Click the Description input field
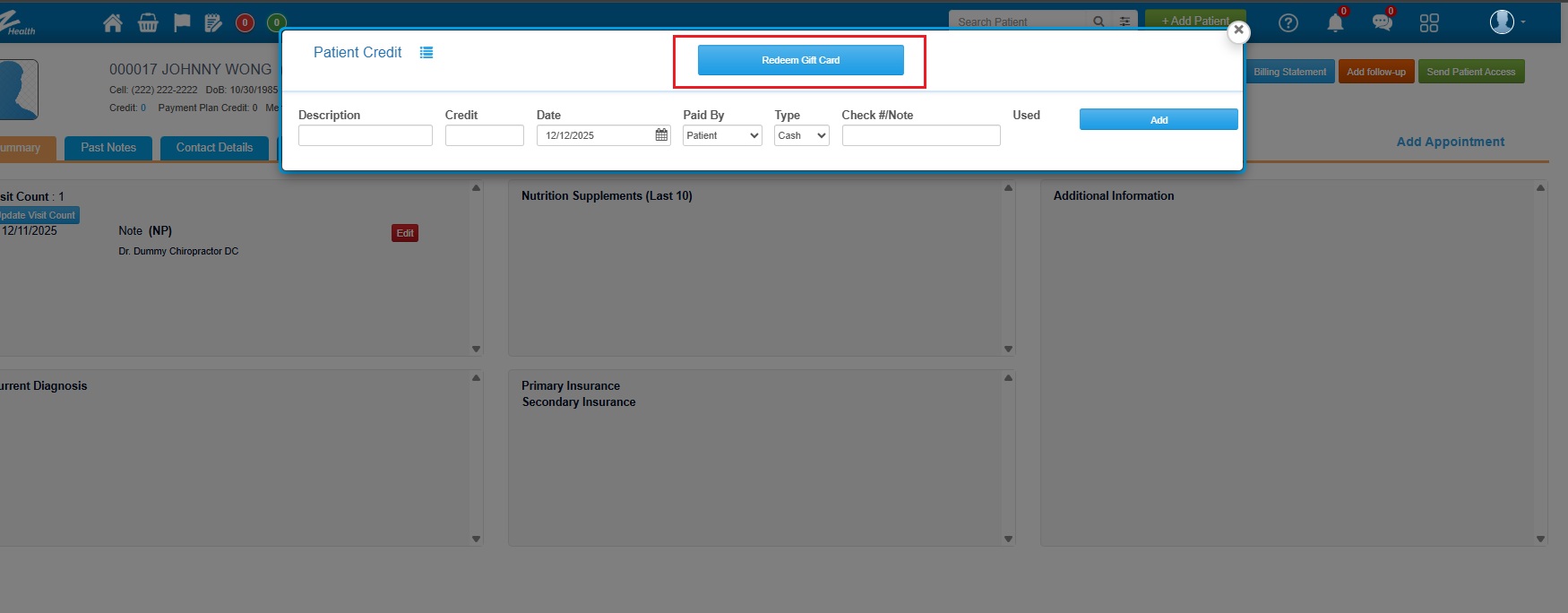 click(365, 135)
